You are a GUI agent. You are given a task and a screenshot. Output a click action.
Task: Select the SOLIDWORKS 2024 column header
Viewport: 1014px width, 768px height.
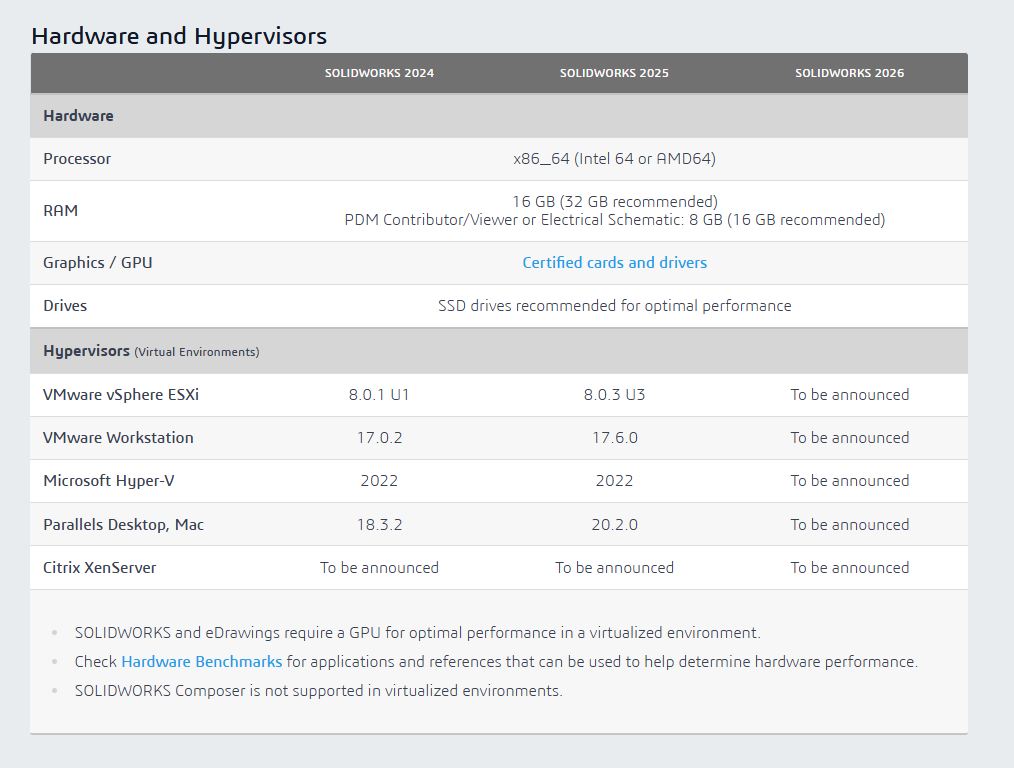click(x=379, y=72)
